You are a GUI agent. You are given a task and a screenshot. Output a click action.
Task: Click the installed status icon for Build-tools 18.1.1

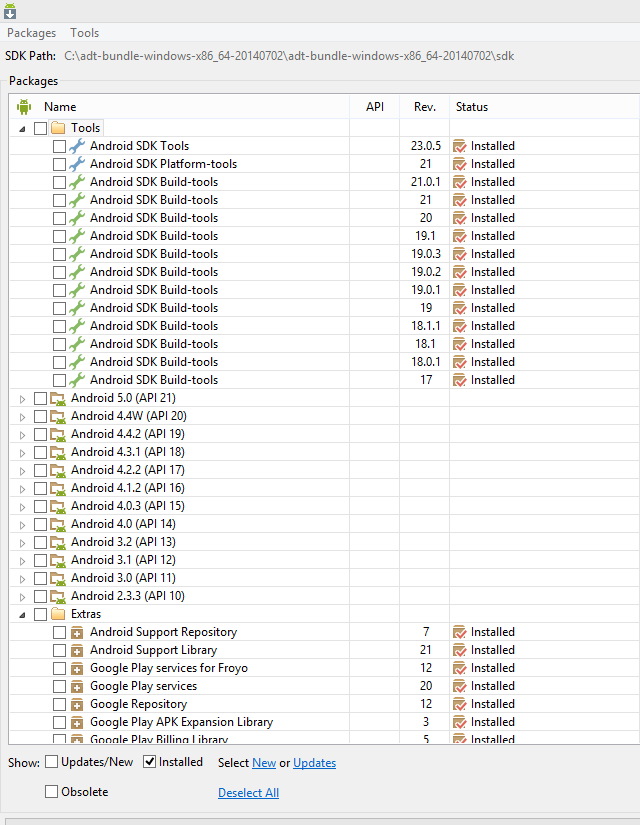click(x=459, y=326)
